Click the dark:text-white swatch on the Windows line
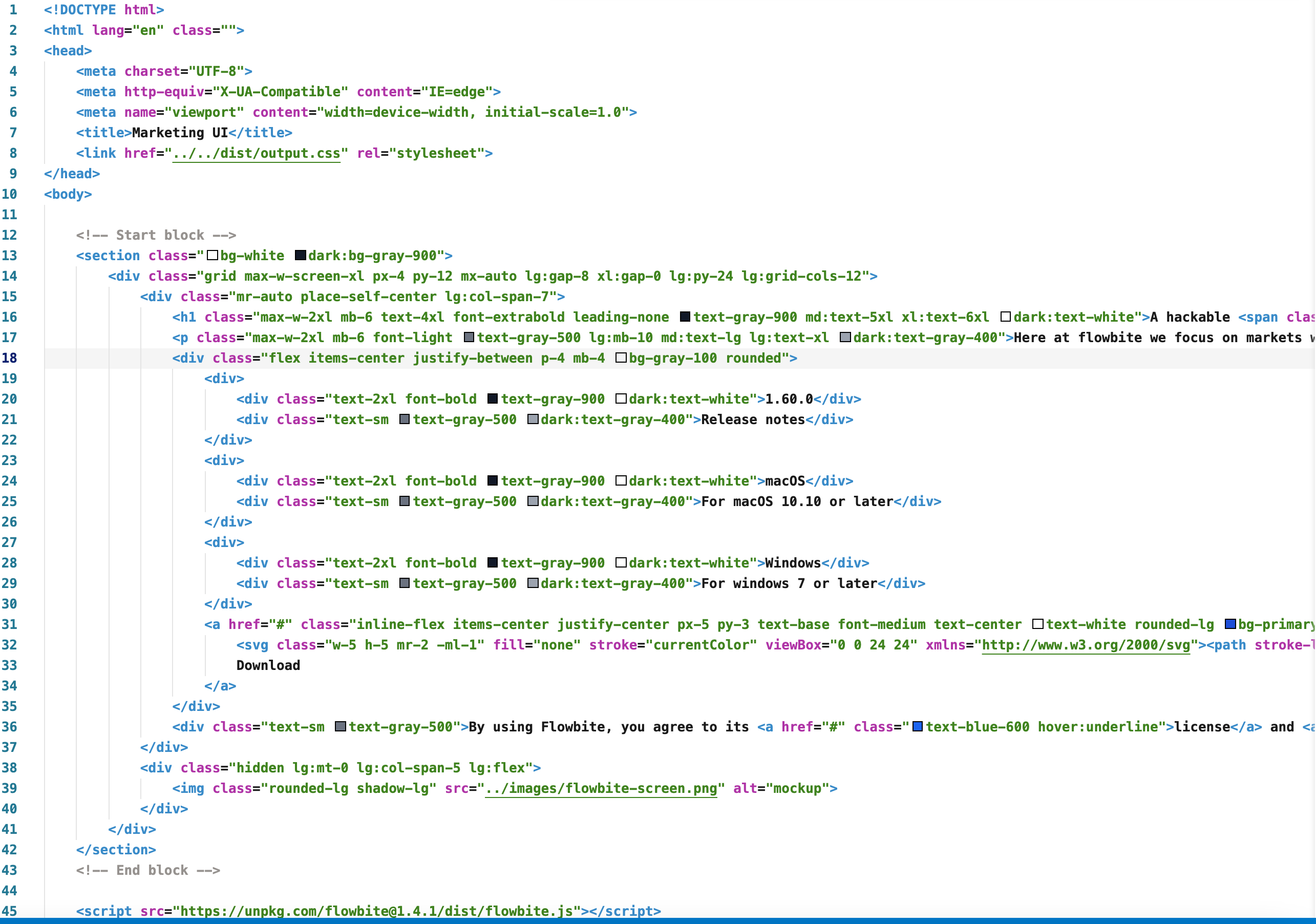This screenshot has height=924, width=1316. (621, 563)
